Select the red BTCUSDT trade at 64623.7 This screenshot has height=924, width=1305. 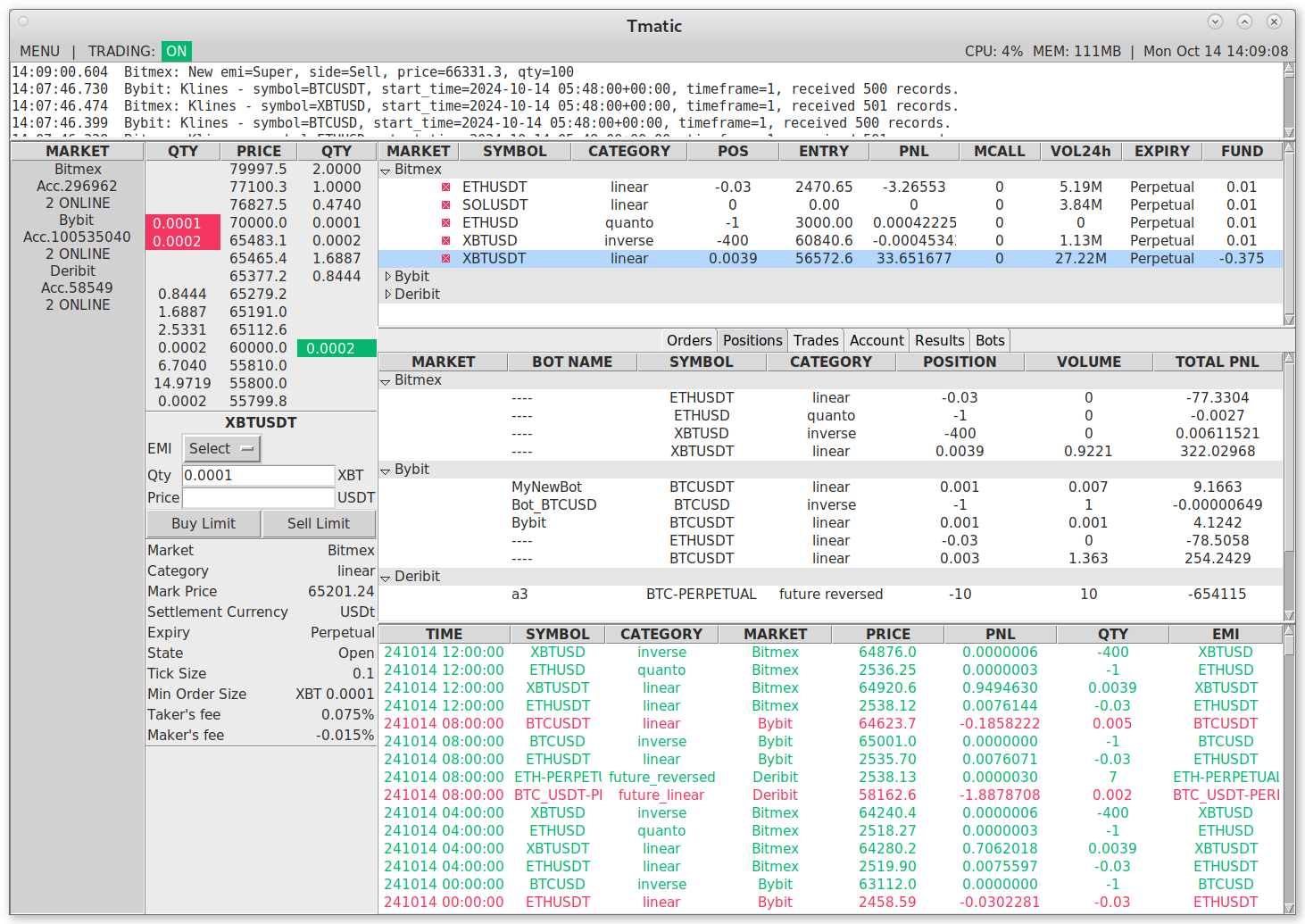[x=830, y=724]
